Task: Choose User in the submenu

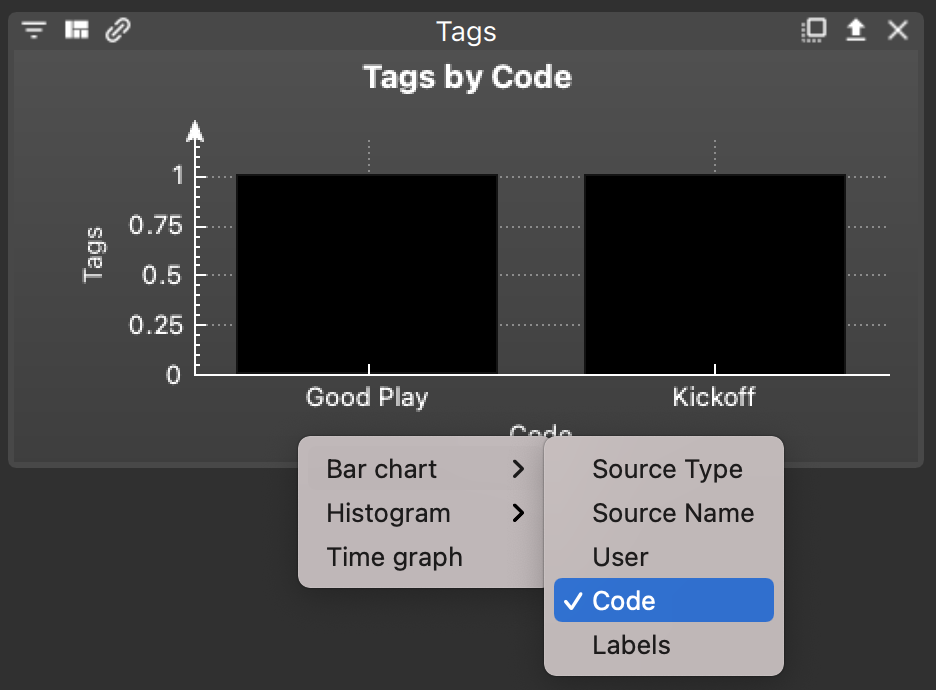Action: [x=664, y=557]
